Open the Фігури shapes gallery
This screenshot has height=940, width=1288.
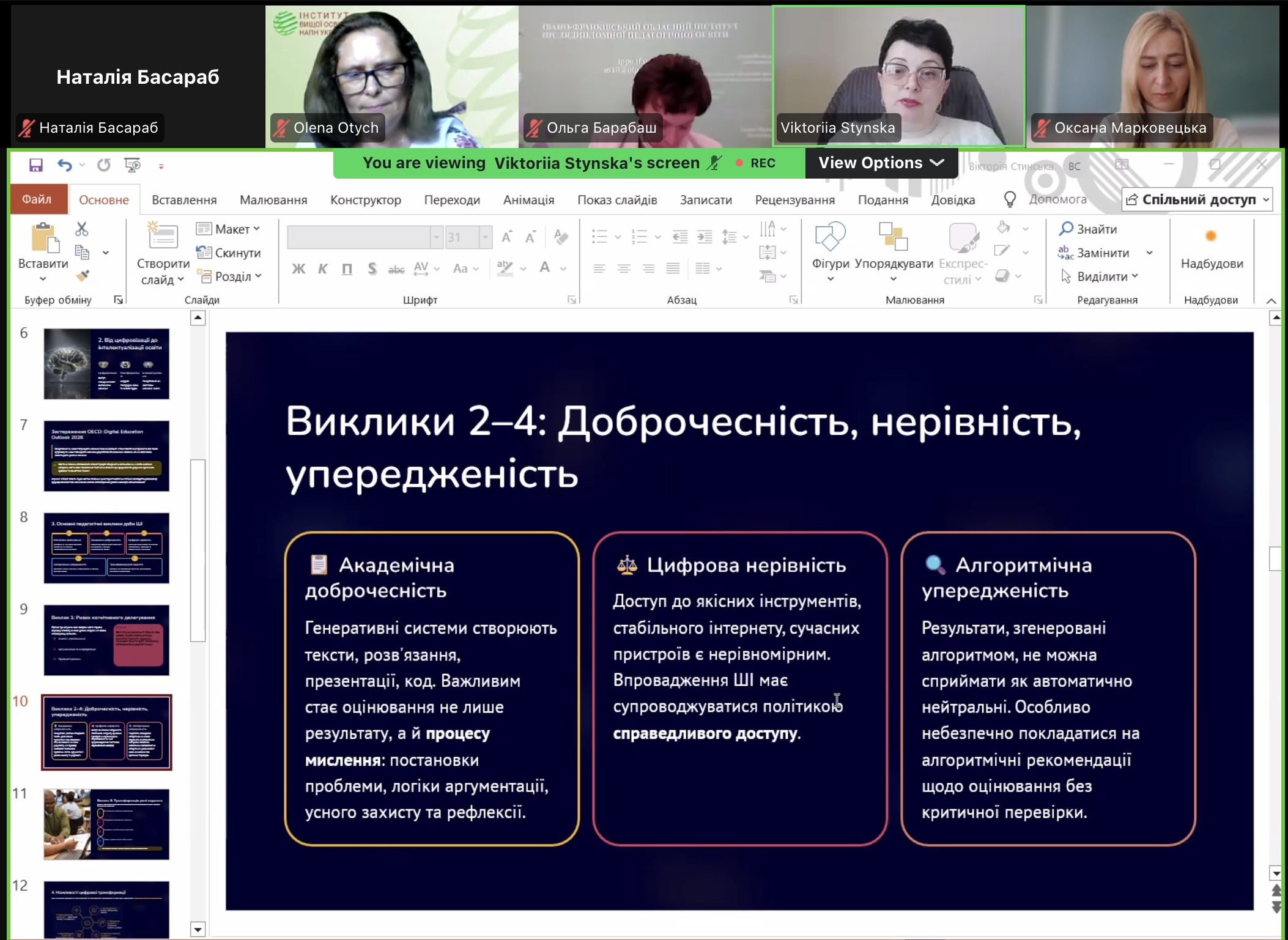(831, 251)
